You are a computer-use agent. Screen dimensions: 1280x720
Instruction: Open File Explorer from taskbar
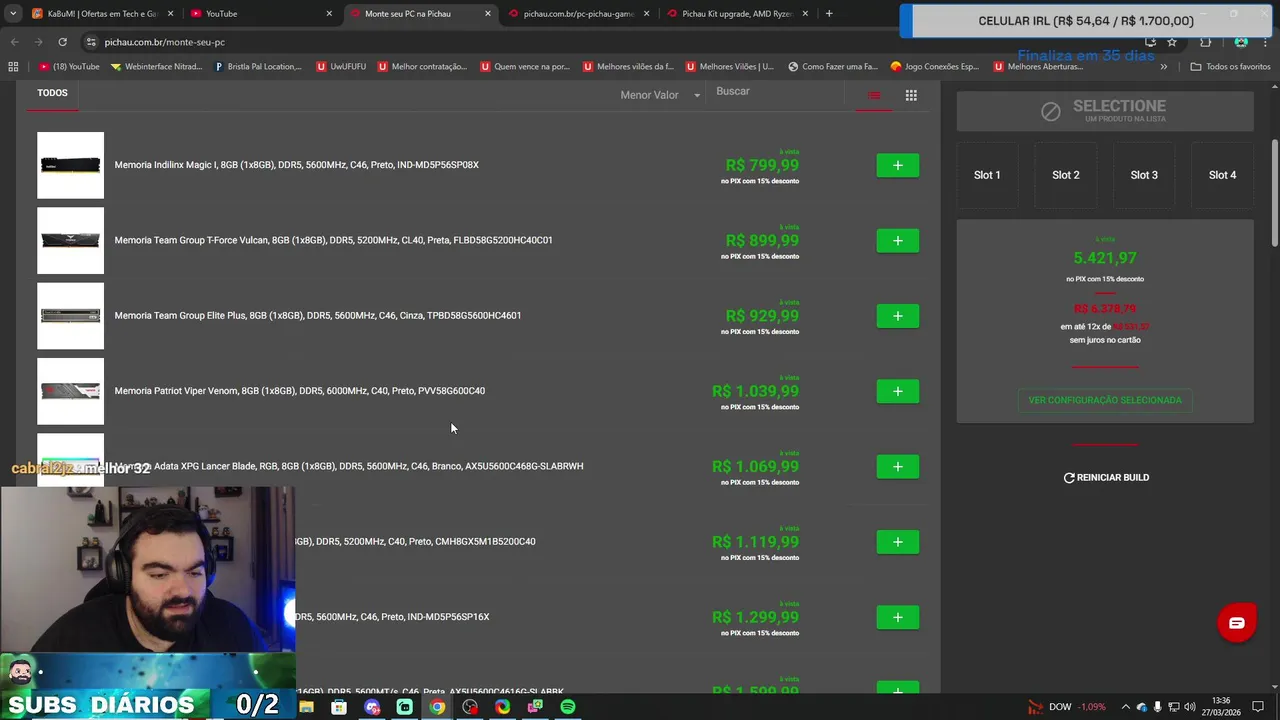tap(306, 707)
